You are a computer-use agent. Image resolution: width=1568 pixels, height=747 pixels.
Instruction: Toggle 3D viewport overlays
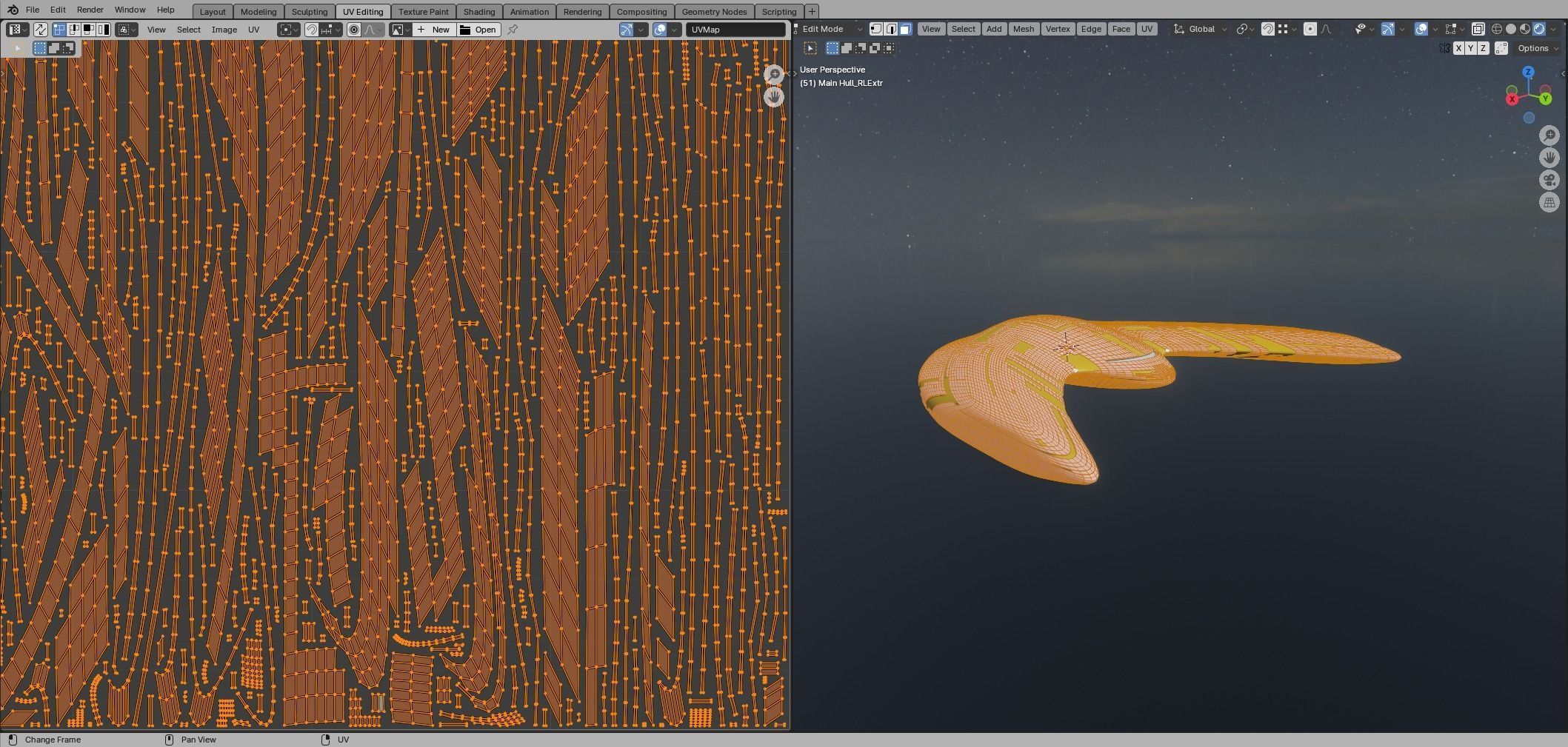[1421, 29]
